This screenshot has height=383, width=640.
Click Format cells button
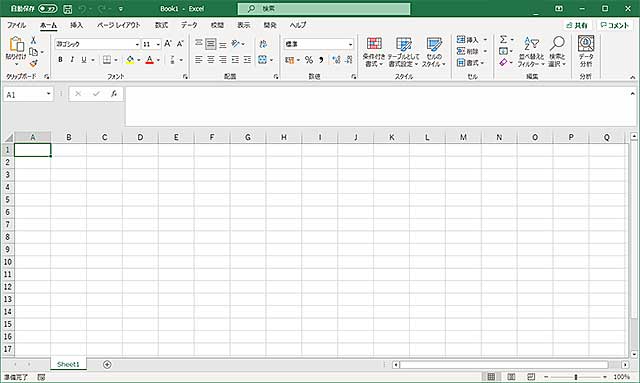(471, 63)
